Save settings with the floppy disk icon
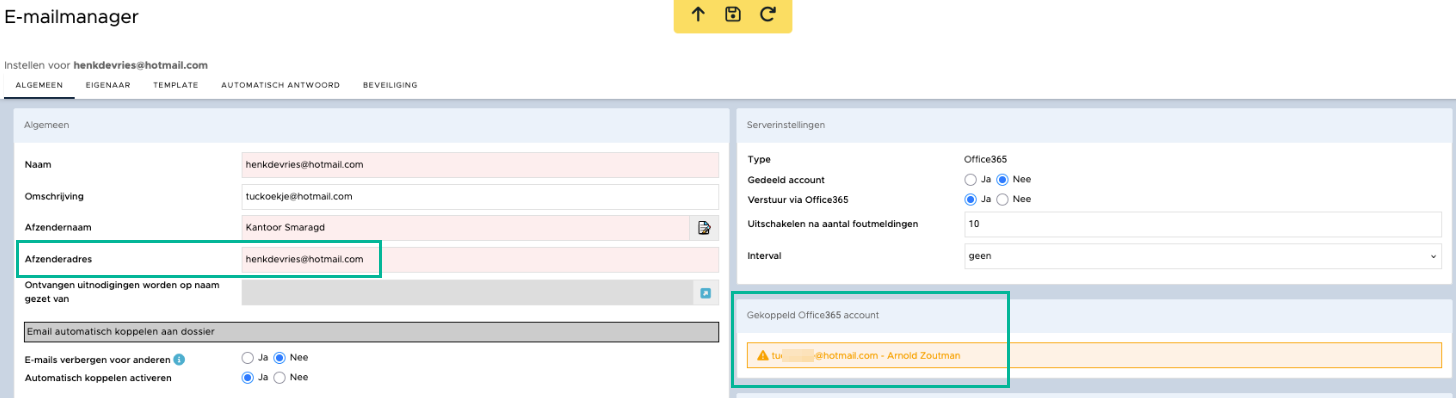 click(733, 14)
